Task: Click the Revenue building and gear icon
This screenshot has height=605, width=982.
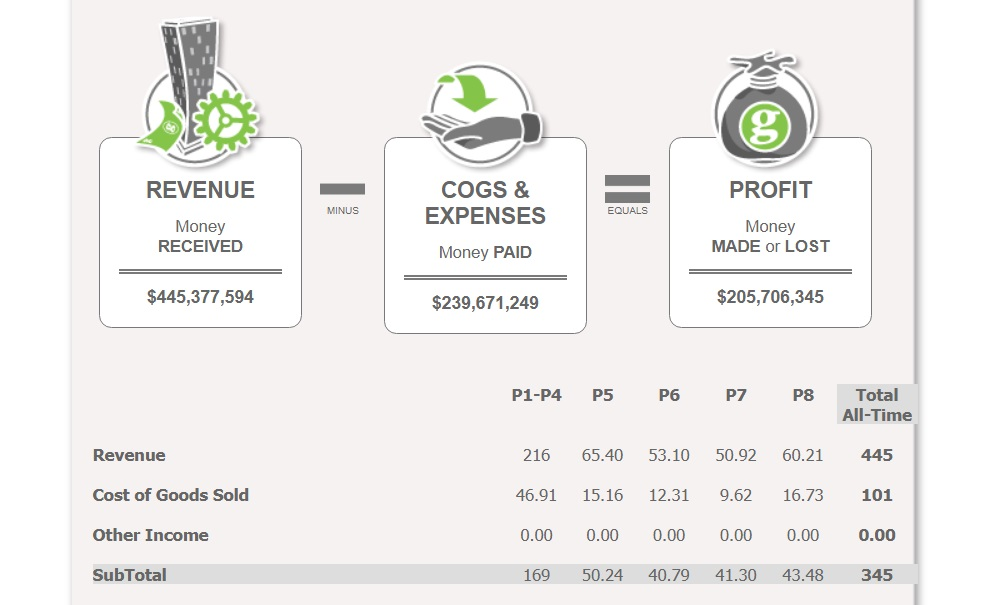Action: click(200, 90)
